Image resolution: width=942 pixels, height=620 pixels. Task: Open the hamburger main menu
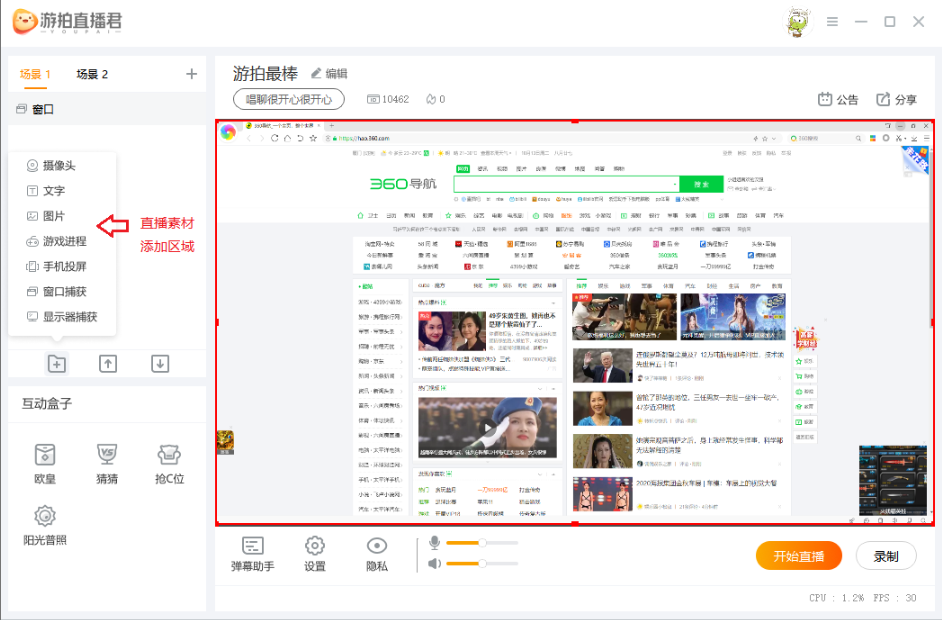[832, 22]
